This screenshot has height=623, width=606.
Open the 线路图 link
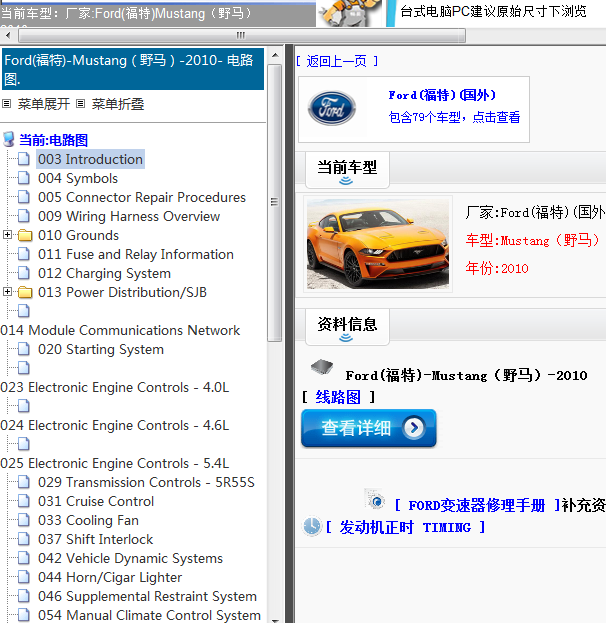(338, 397)
